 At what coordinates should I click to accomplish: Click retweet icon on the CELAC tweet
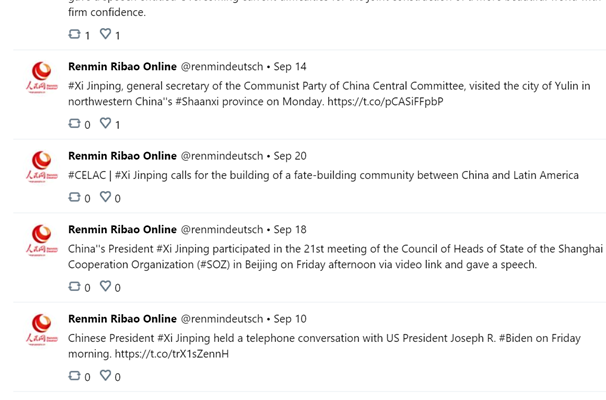(x=74, y=197)
